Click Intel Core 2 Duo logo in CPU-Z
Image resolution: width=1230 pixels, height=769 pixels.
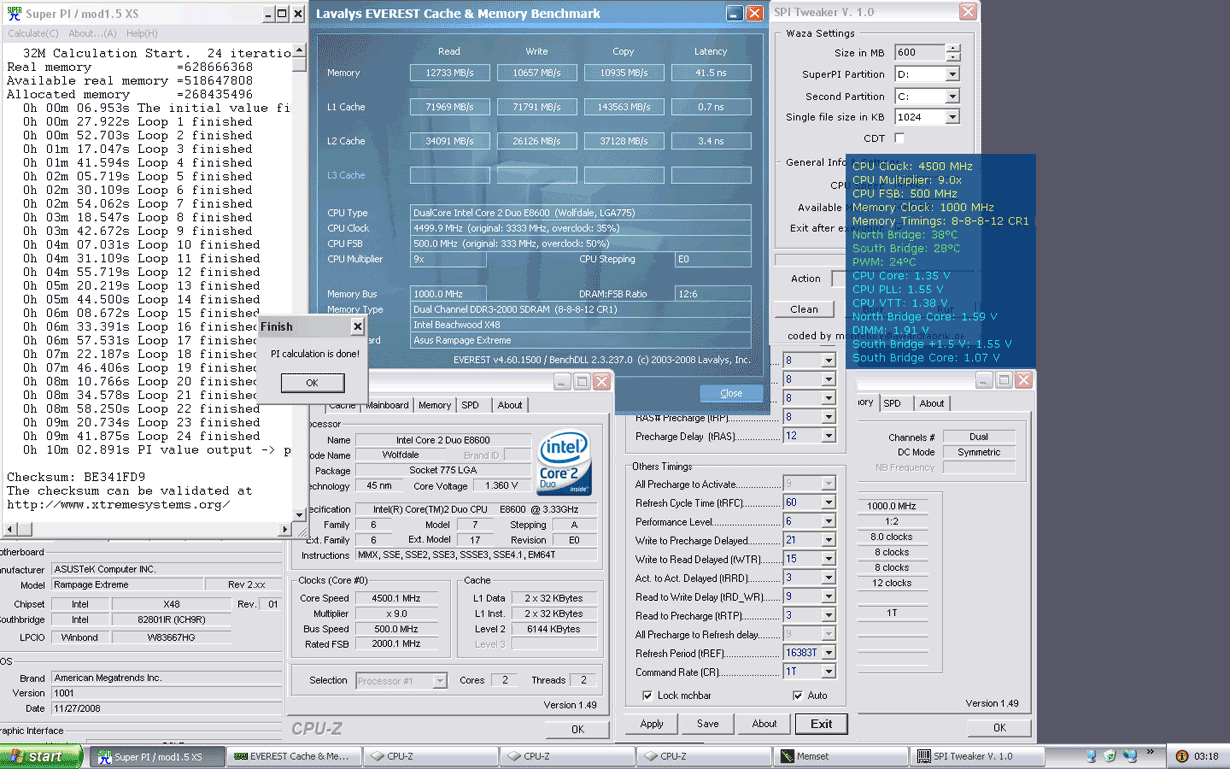pos(565,464)
